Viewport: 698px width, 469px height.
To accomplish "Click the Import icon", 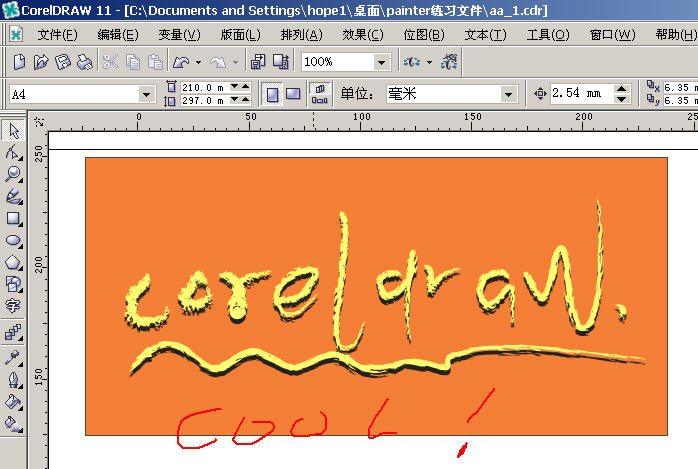I will 258,62.
